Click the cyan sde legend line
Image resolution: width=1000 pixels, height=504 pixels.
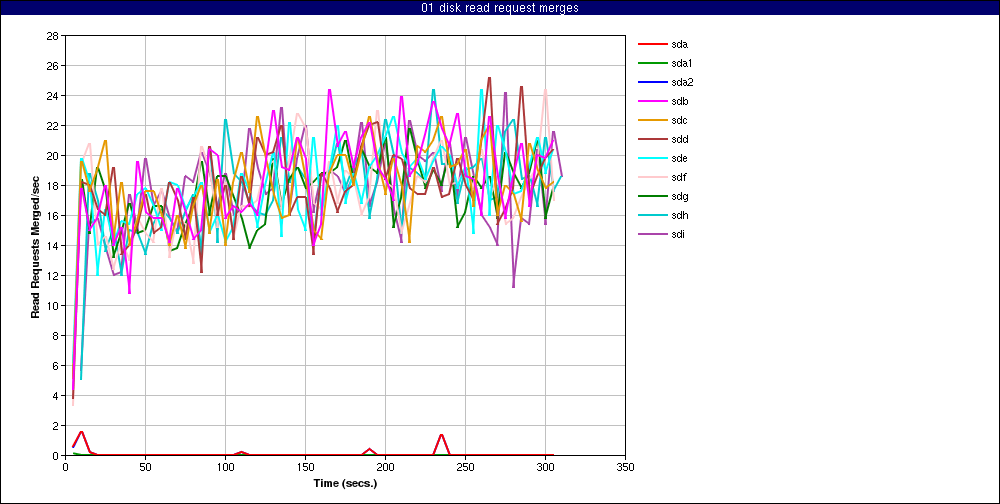point(651,158)
